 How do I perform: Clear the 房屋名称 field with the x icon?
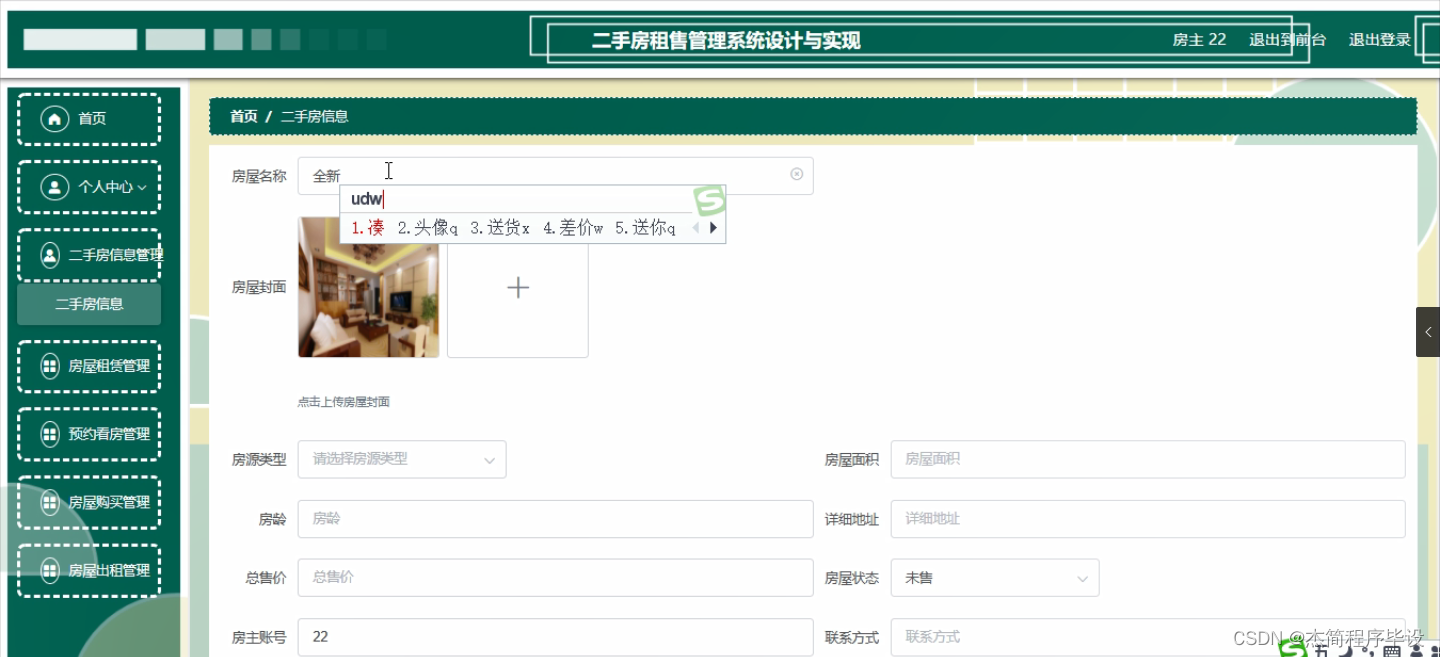tap(796, 174)
